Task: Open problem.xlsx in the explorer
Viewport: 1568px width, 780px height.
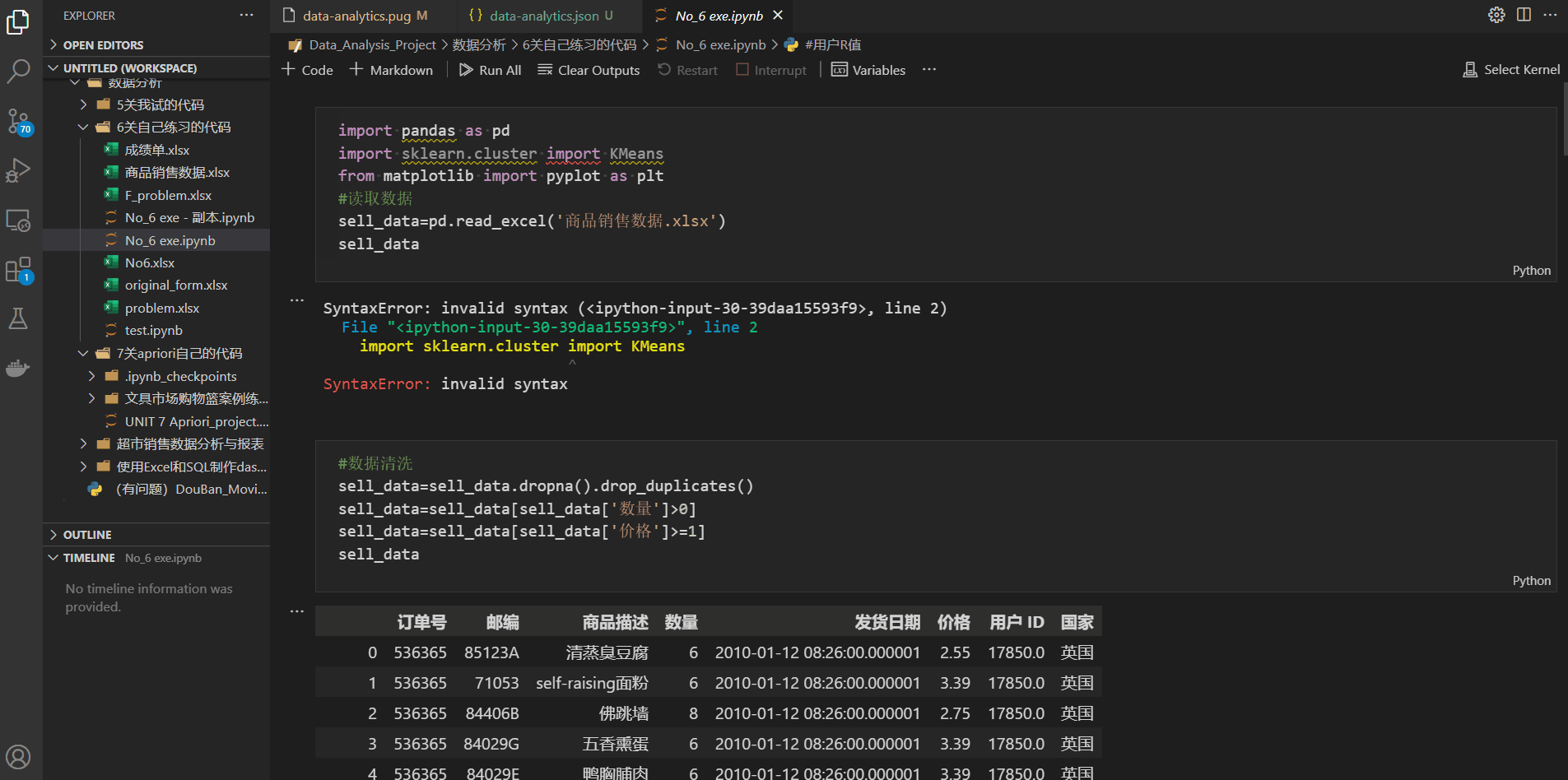Action: (x=162, y=308)
